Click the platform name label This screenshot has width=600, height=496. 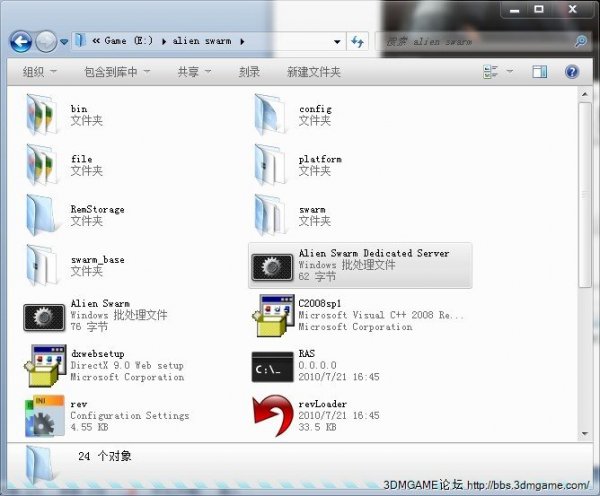coord(320,159)
